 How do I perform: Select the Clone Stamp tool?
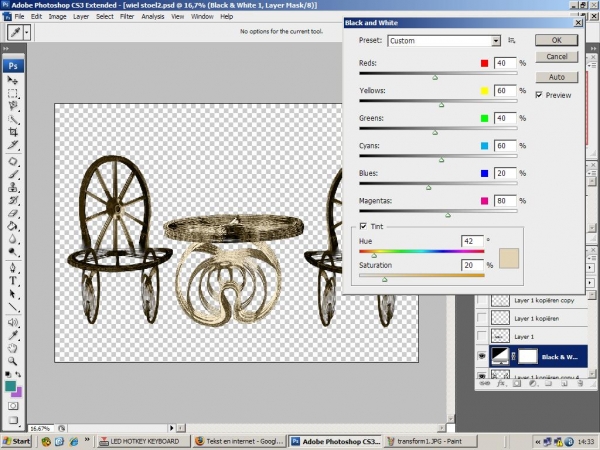coord(13,187)
